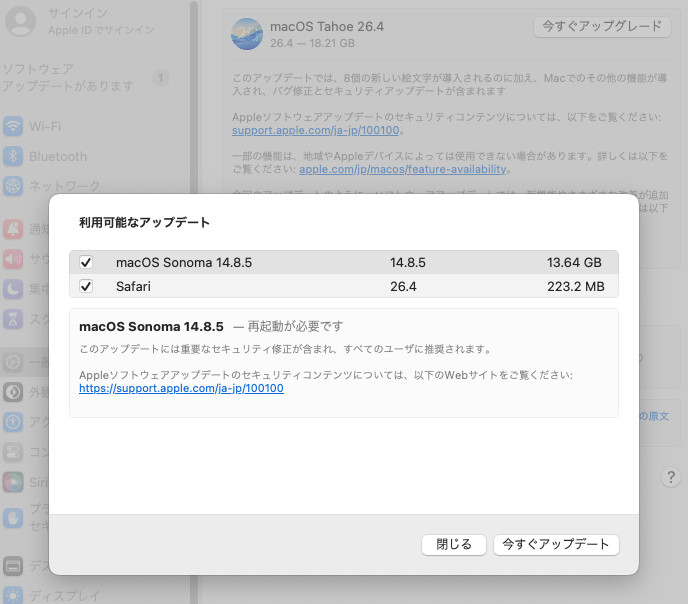The height and width of the screenshot is (604, 688).
Task: Click the help question mark button
Action: 672,477
